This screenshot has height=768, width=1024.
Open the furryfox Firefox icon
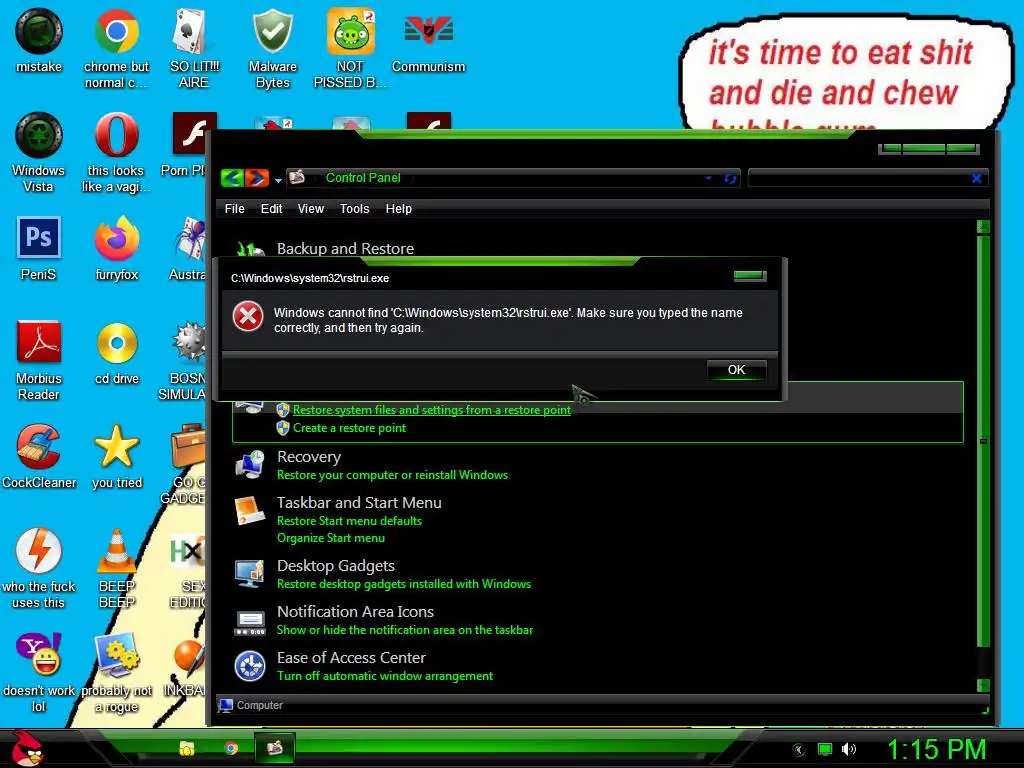coord(116,248)
